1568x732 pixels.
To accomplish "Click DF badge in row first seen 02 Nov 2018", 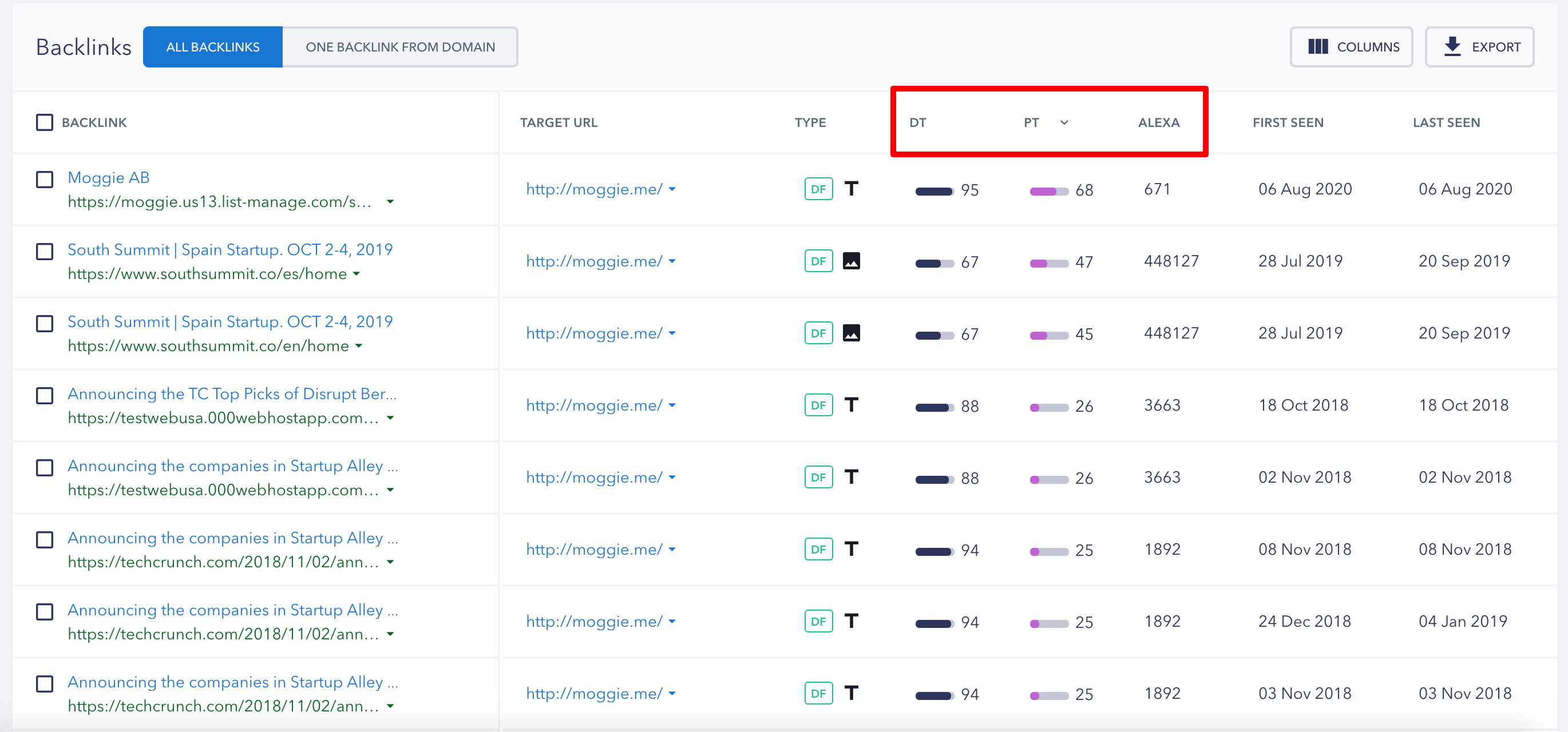I will [x=818, y=477].
